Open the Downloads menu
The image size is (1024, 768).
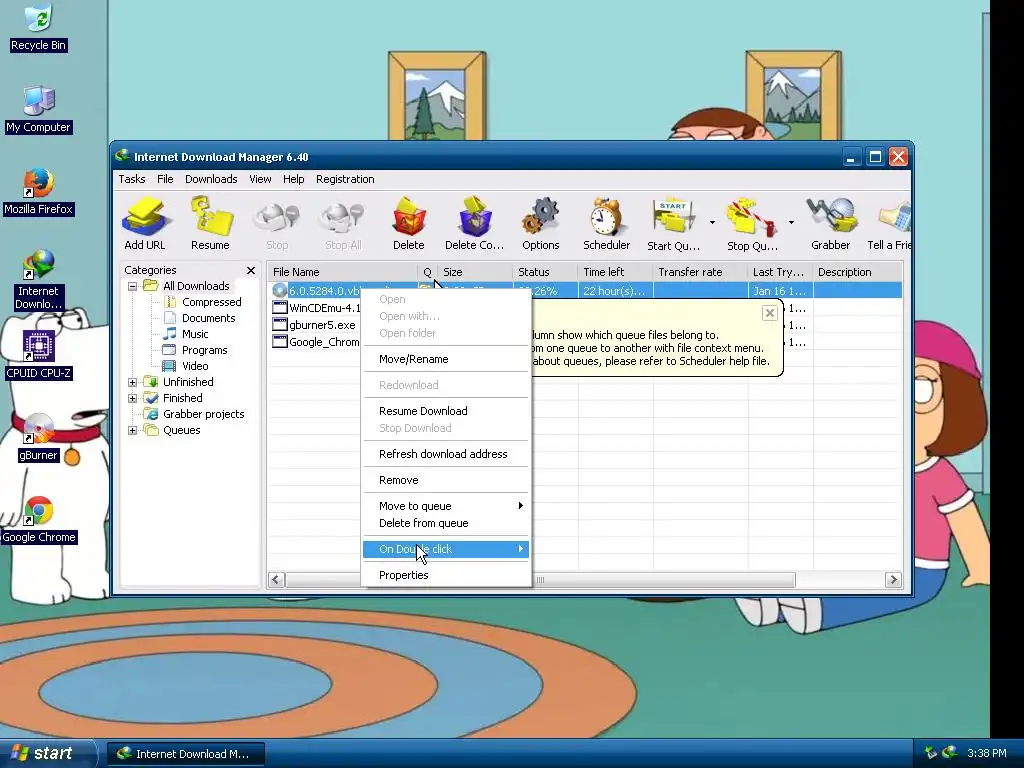[x=211, y=179]
